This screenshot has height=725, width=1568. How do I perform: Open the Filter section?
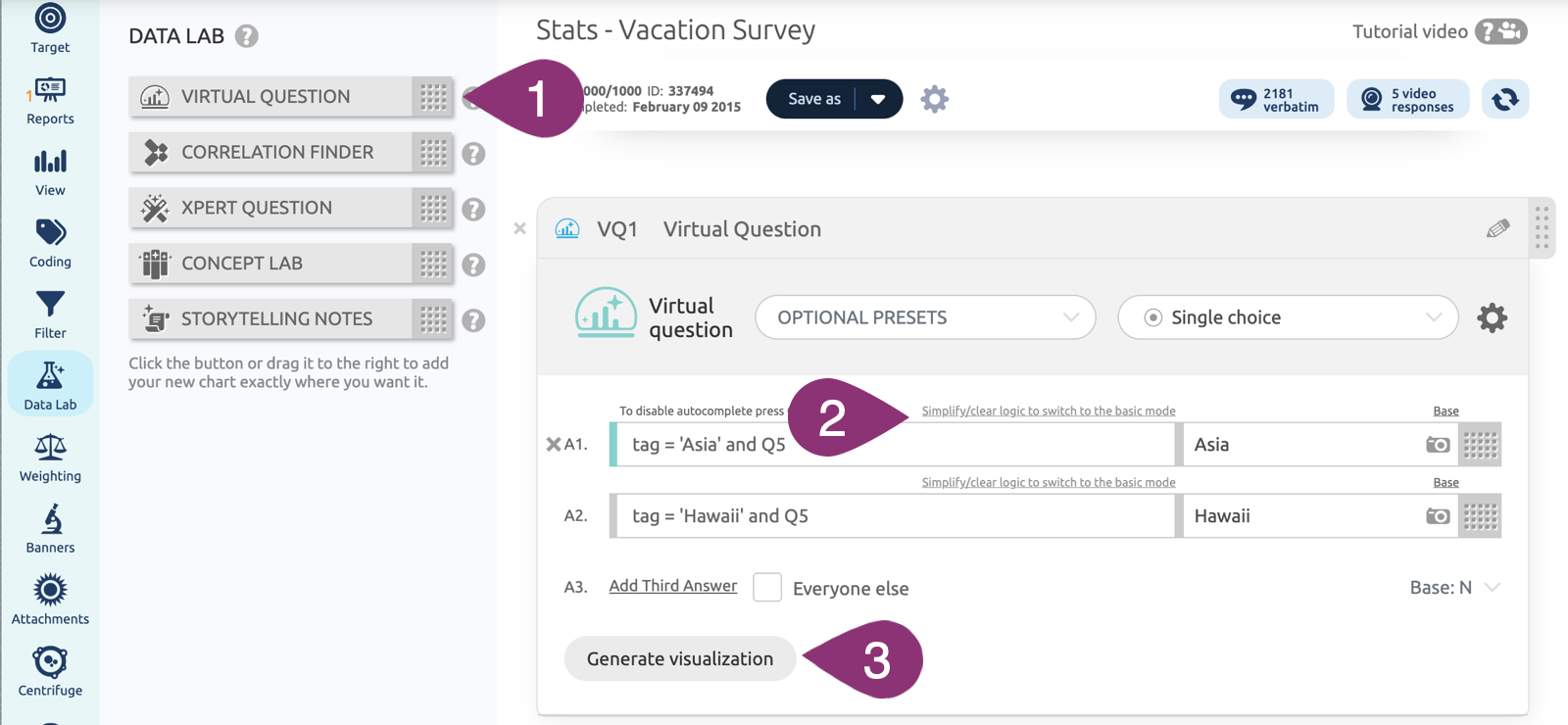(x=50, y=315)
